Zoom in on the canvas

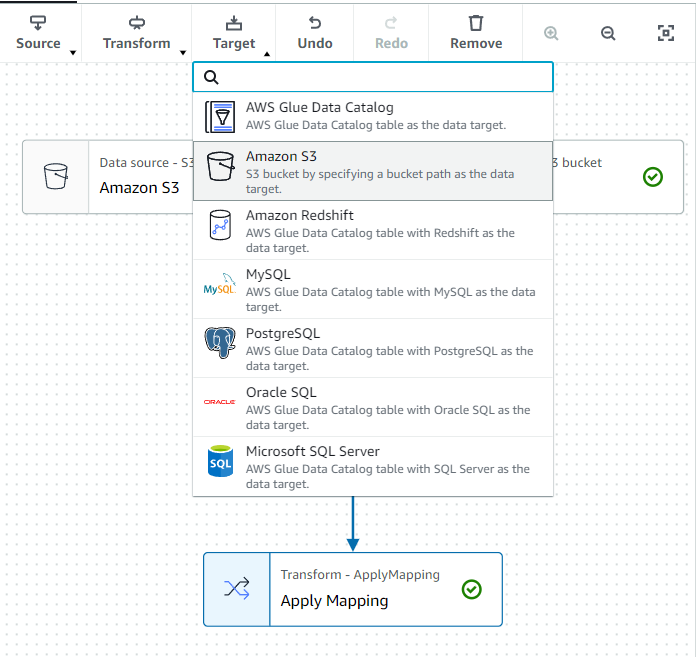(x=551, y=33)
